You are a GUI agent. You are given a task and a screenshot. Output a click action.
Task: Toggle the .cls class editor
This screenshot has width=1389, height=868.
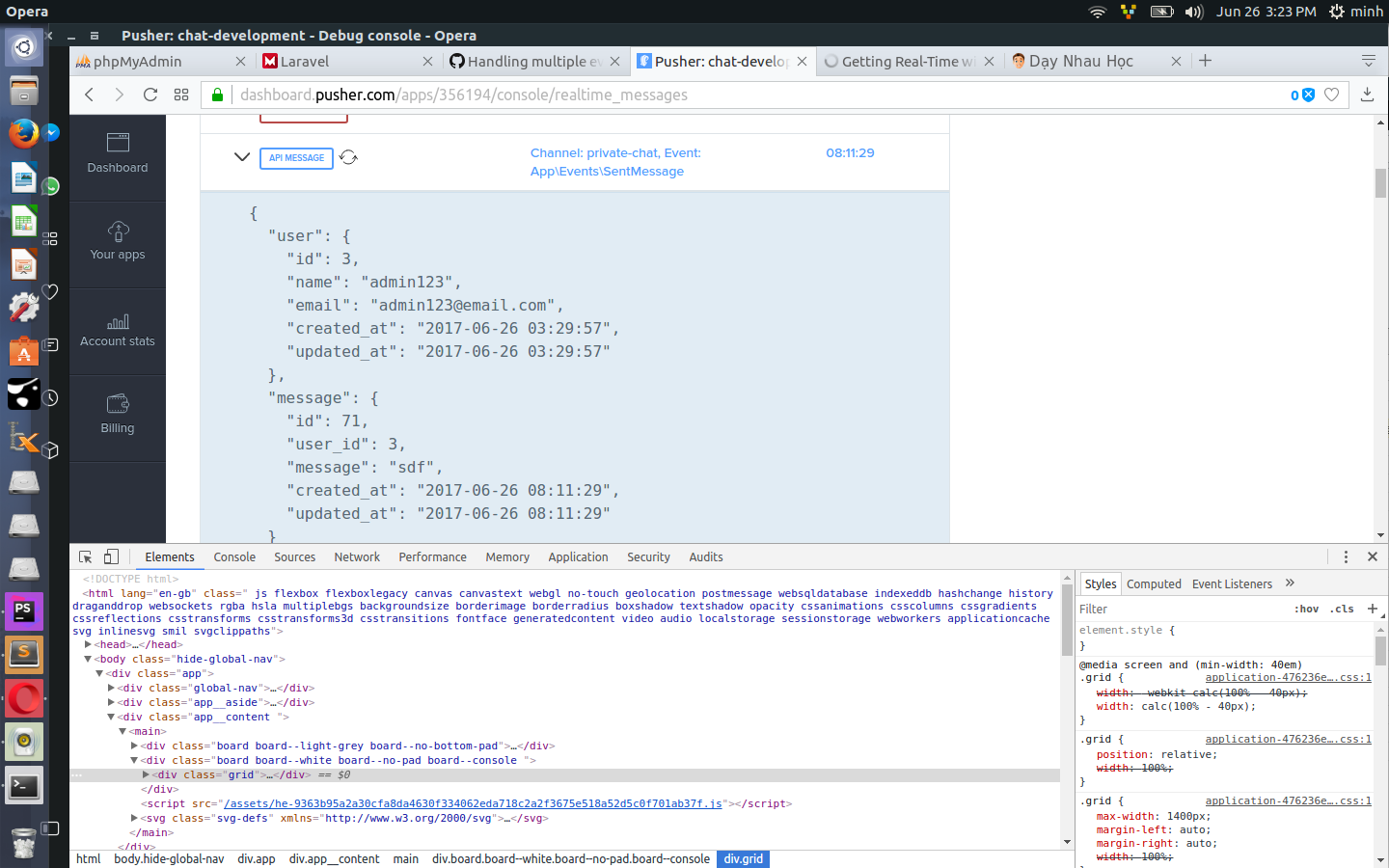click(1342, 610)
